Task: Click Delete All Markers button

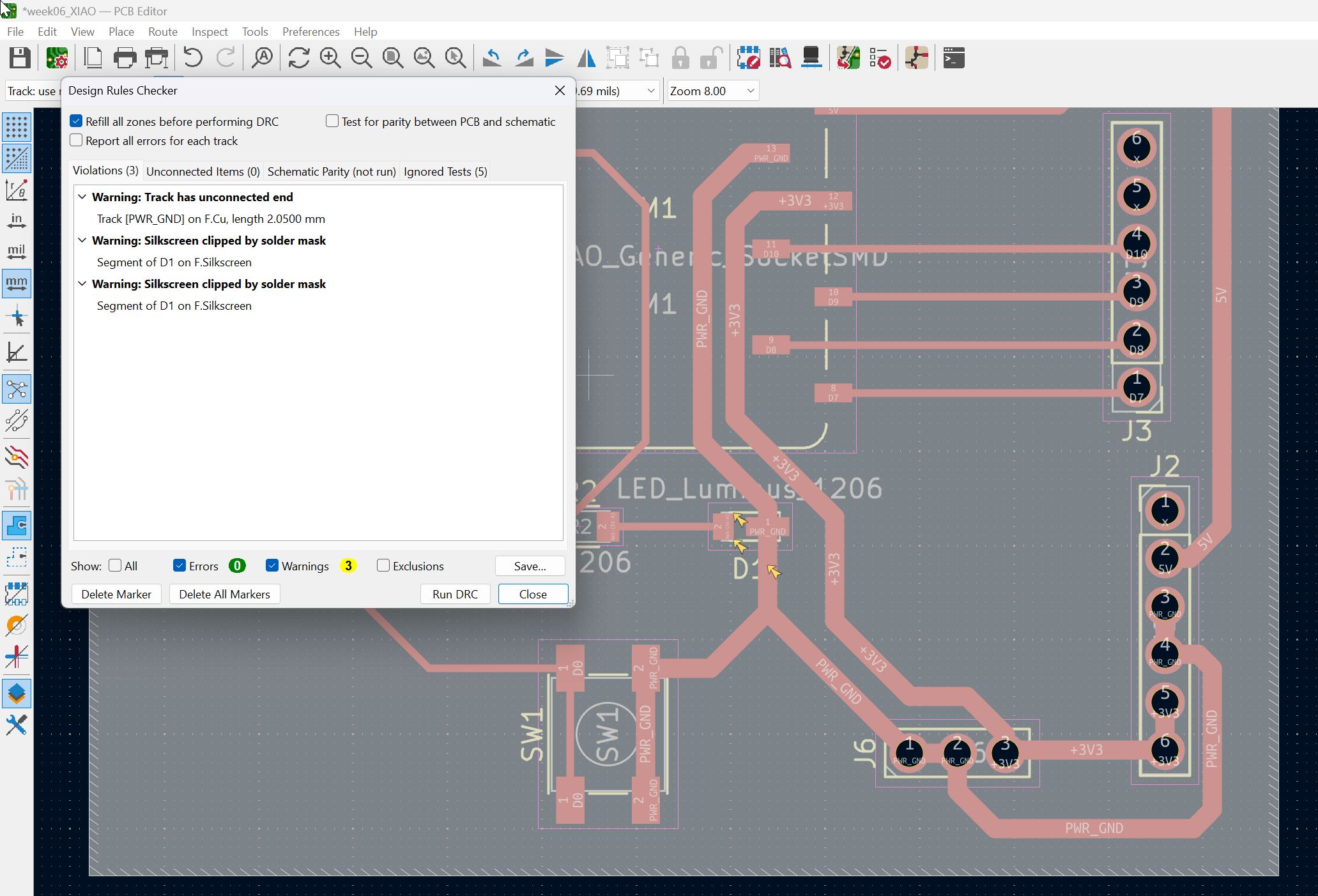Action: [x=224, y=594]
